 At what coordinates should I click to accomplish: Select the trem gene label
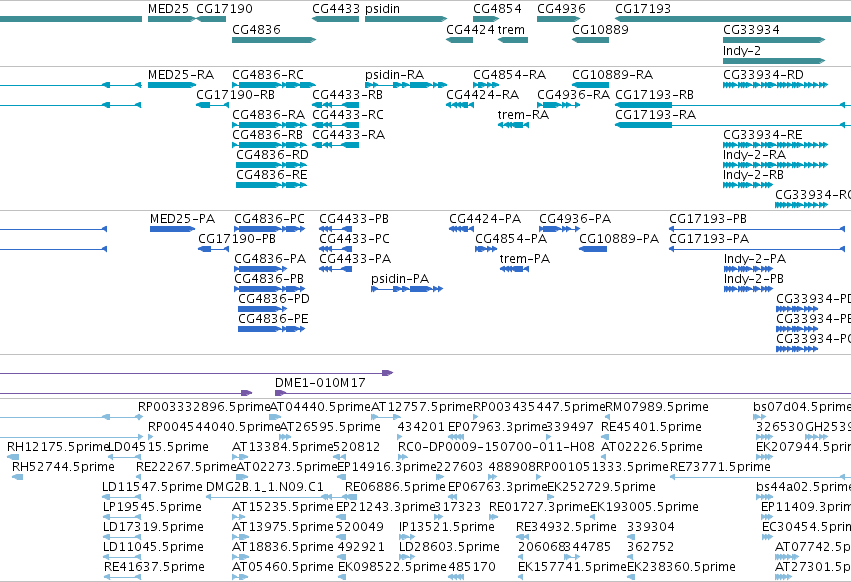click(511, 29)
